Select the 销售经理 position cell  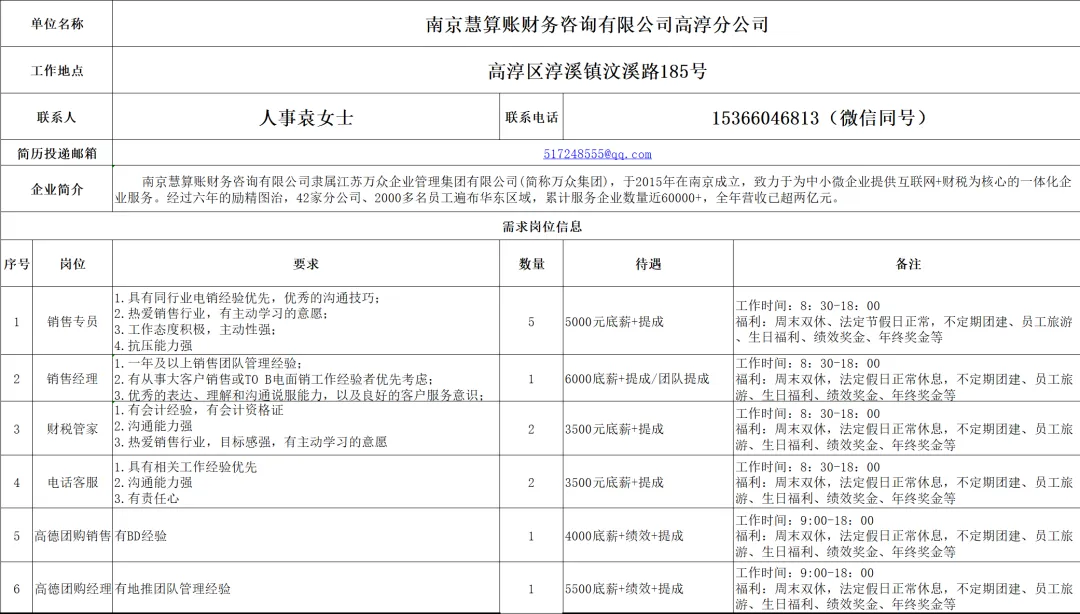click(x=72, y=378)
